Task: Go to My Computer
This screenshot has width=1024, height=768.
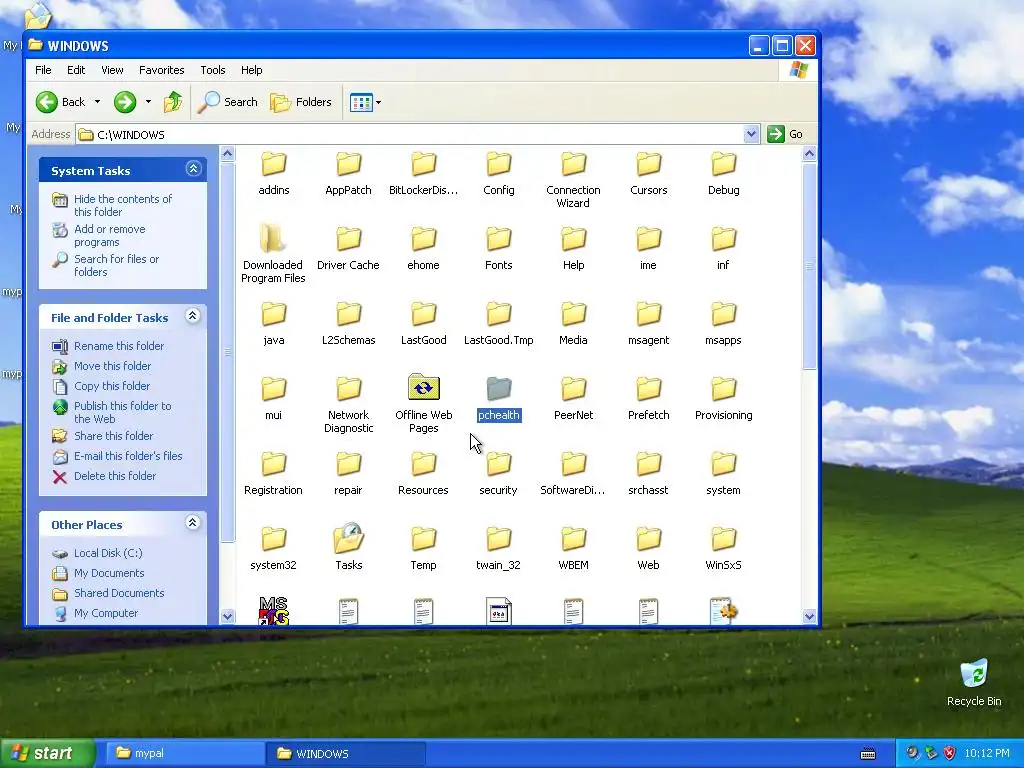Action: [x=106, y=613]
